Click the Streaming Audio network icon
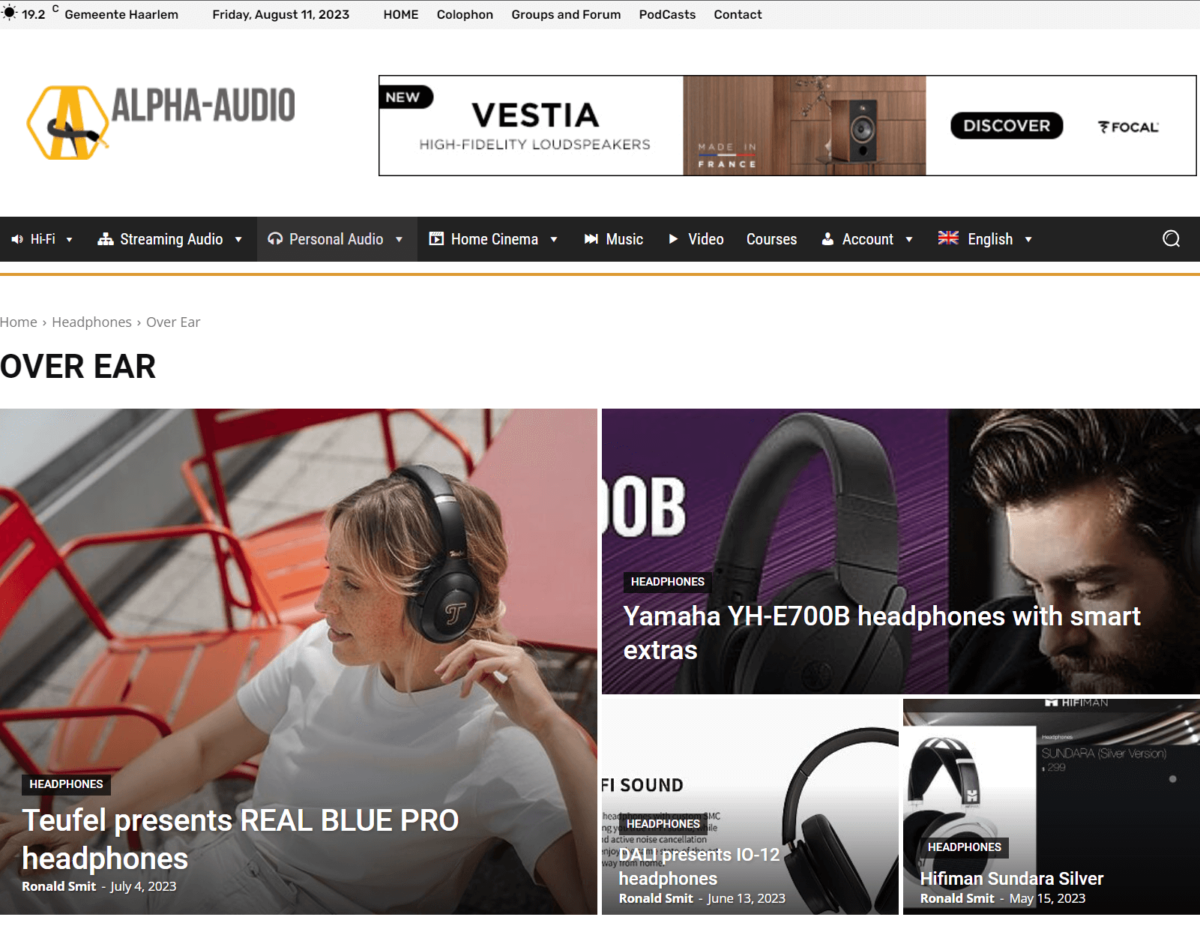This screenshot has height=950, width=1200. coord(105,239)
